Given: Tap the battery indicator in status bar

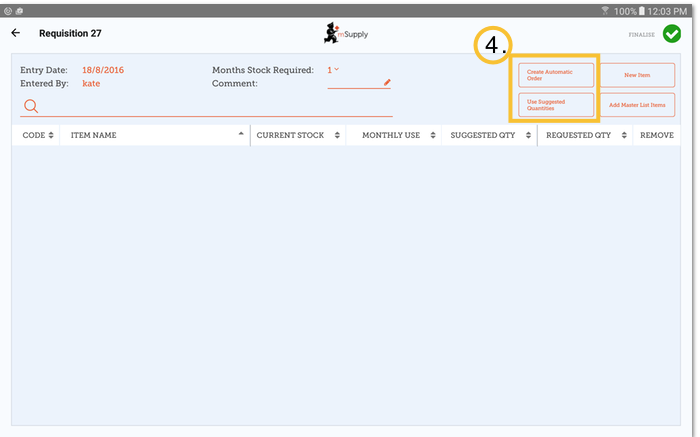Looking at the screenshot, I should 650,9.
